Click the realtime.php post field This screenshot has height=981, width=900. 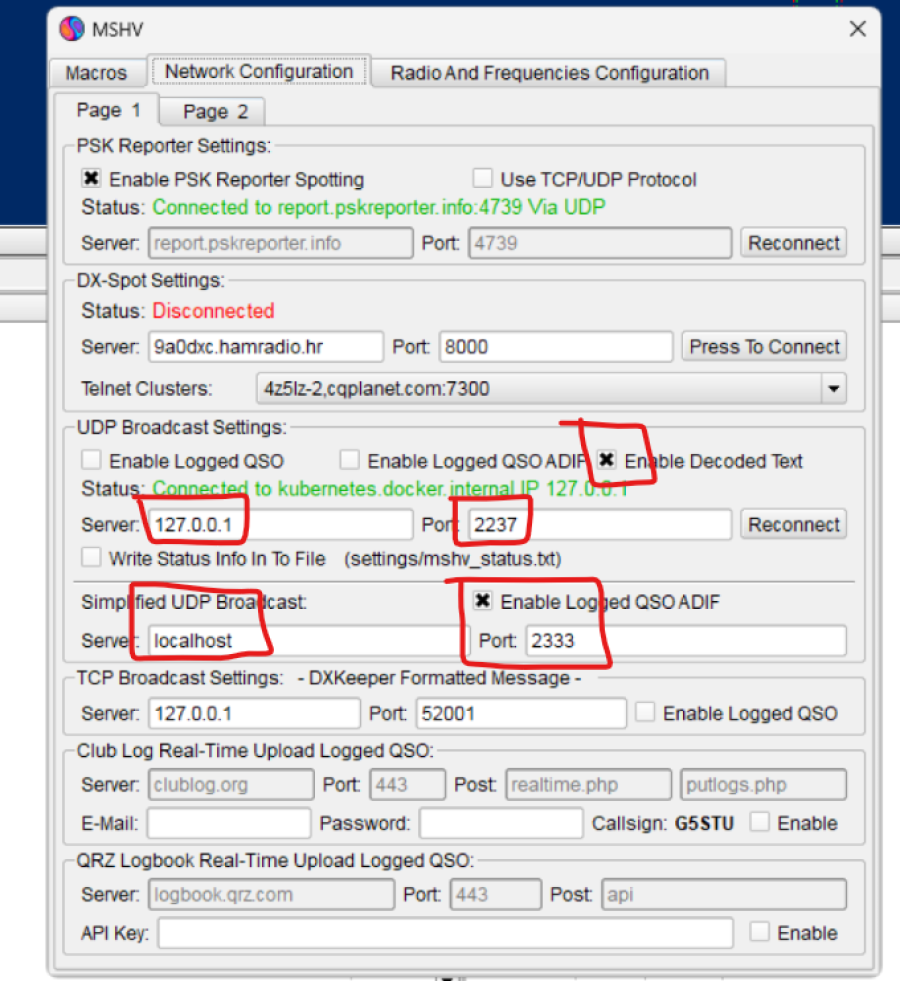tap(589, 785)
